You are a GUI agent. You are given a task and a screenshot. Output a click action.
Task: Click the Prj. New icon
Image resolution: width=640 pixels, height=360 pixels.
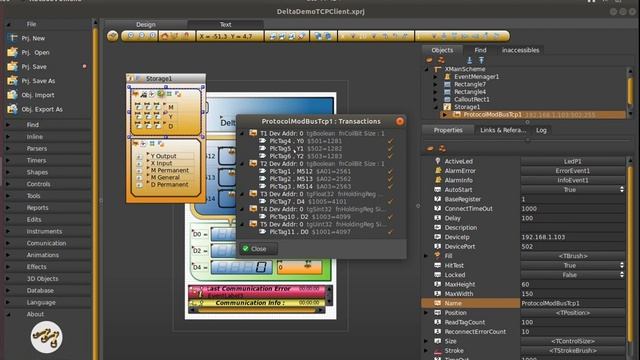click(13, 38)
